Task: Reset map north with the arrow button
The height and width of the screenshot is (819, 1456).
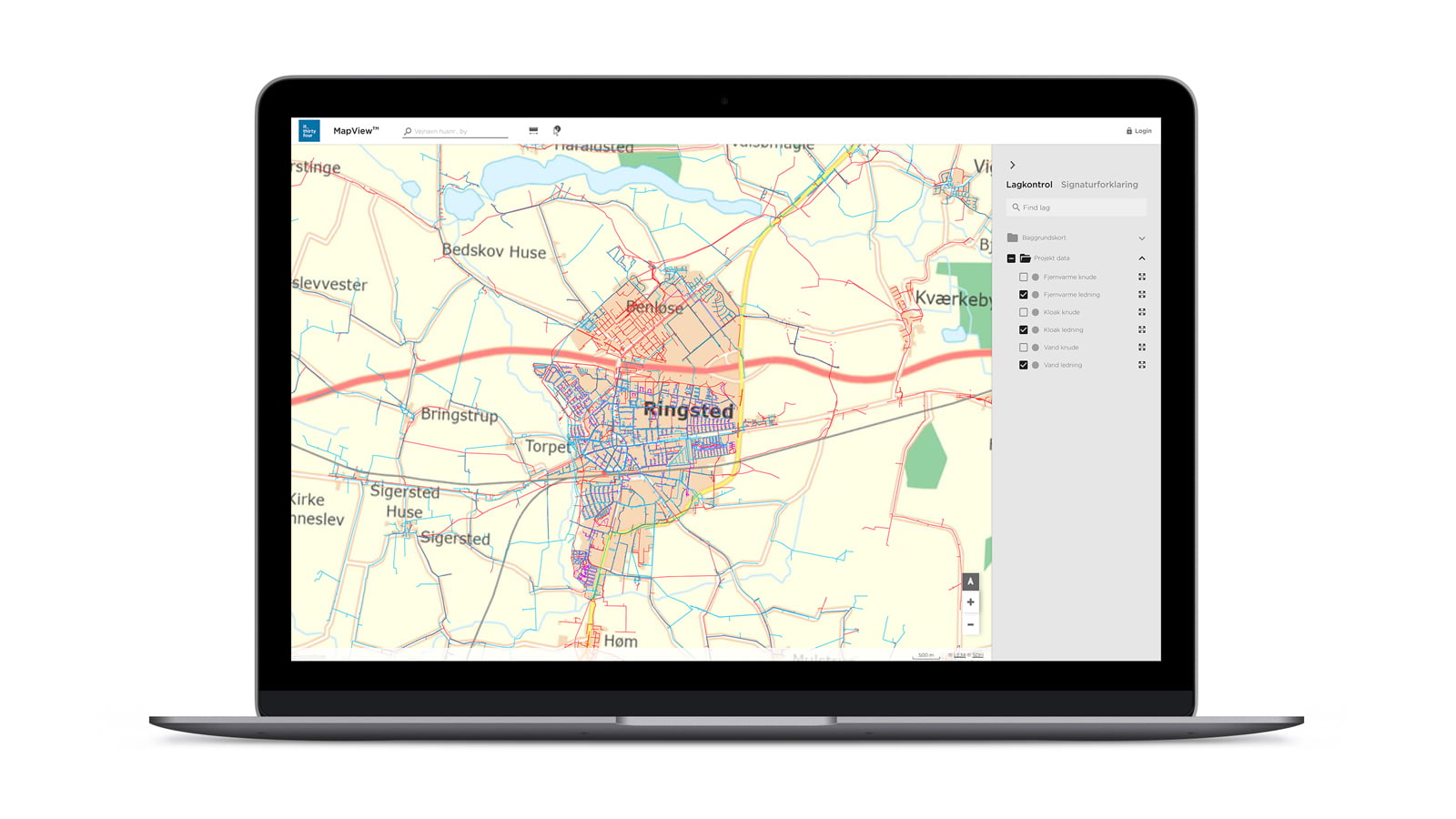Action: point(970,581)
